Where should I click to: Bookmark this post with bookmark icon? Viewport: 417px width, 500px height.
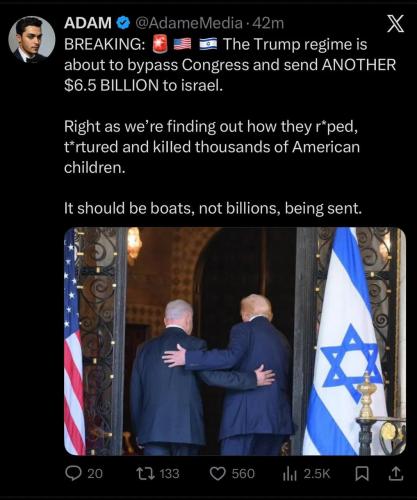362,474
